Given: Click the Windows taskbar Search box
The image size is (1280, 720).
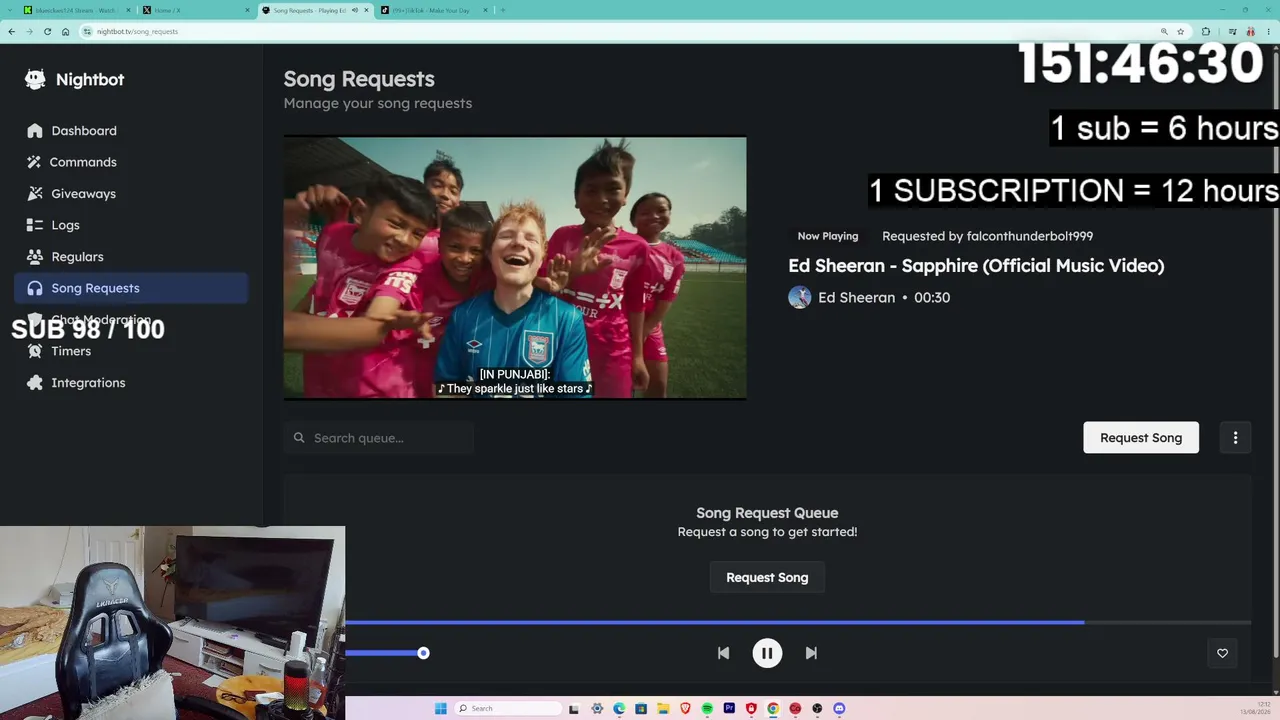Looking at the screenshot, I should pyautogui.click(x=509, y=709).
